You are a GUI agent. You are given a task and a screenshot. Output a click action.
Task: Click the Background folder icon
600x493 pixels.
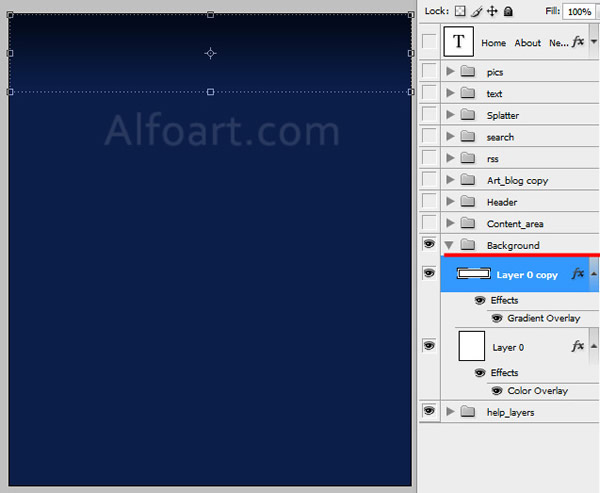468,244
